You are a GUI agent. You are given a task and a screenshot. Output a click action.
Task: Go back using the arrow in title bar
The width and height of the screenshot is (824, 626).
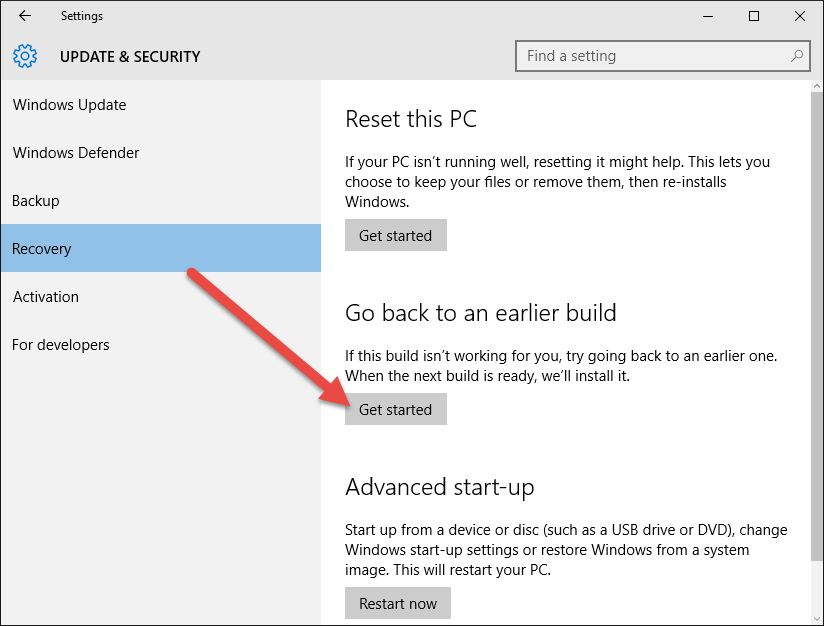coord(25,16)
